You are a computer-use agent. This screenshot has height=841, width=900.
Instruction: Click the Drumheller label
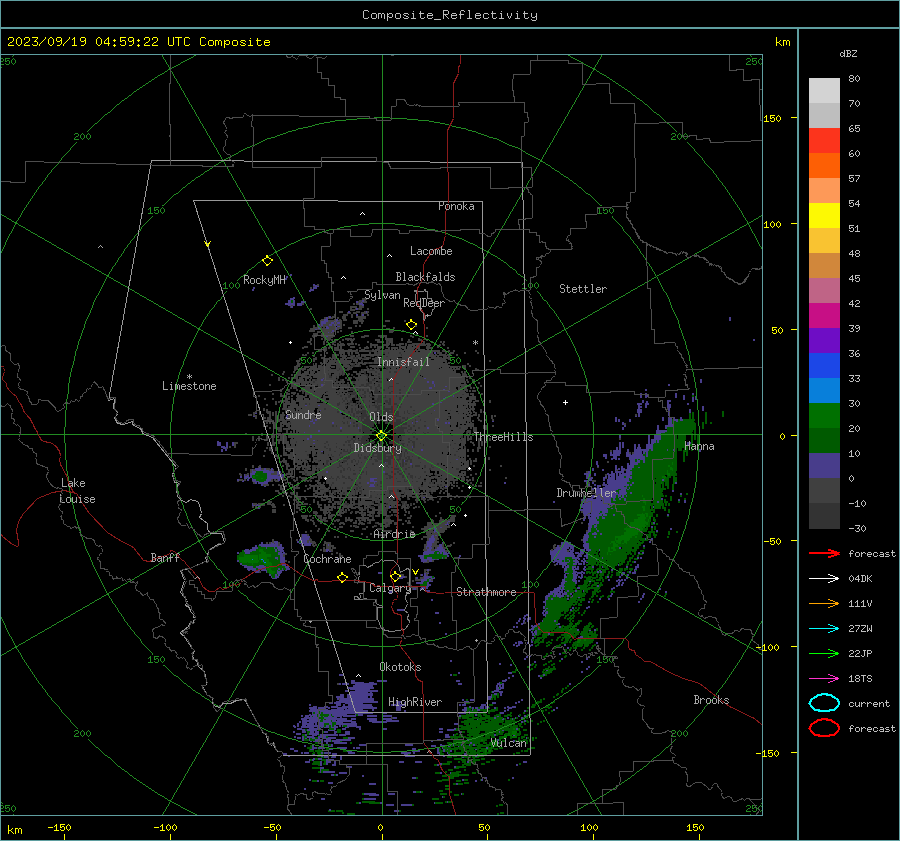(x=586, y=493)
